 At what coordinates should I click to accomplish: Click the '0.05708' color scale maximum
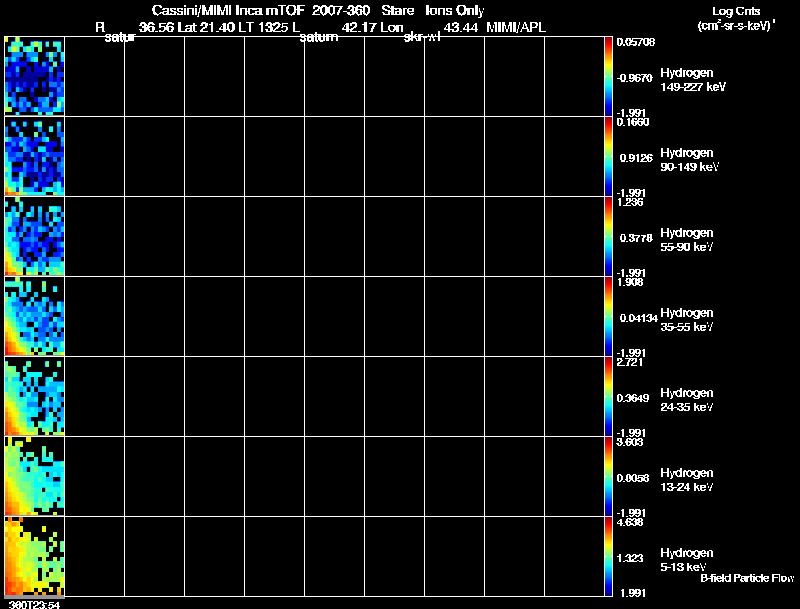click(x=635, y=42)
